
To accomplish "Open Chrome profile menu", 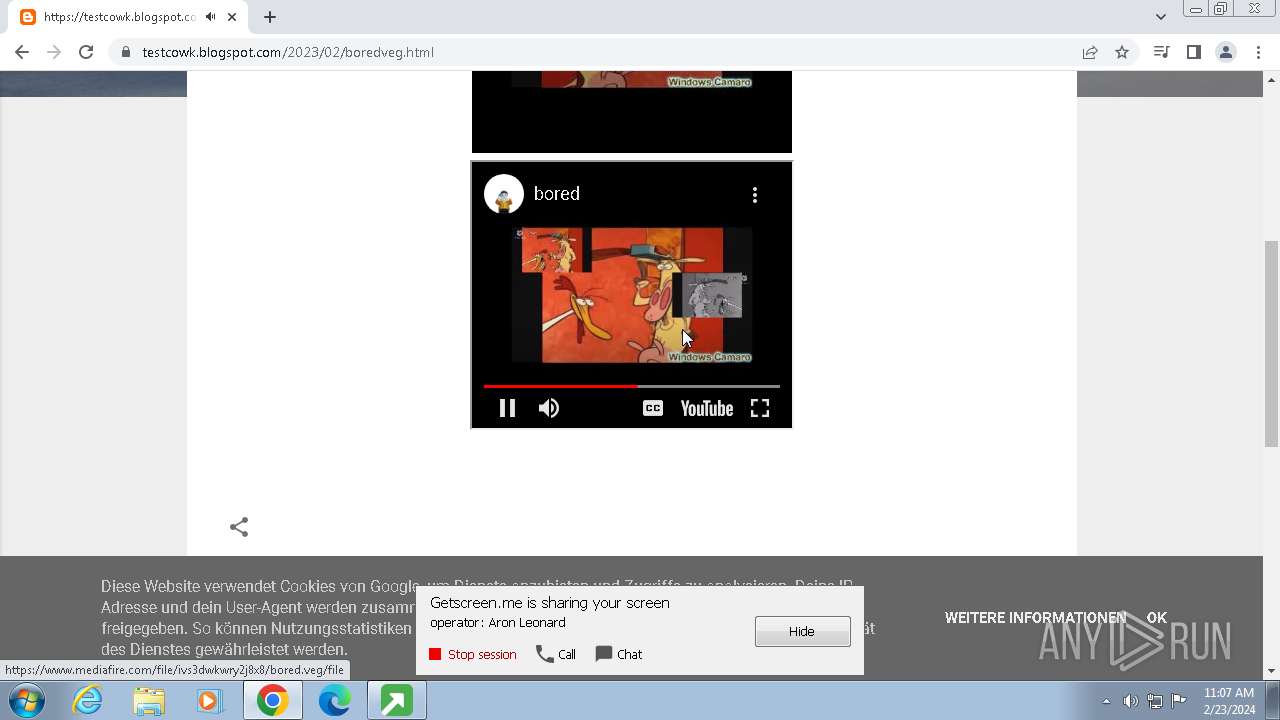I will (1225, 52).
